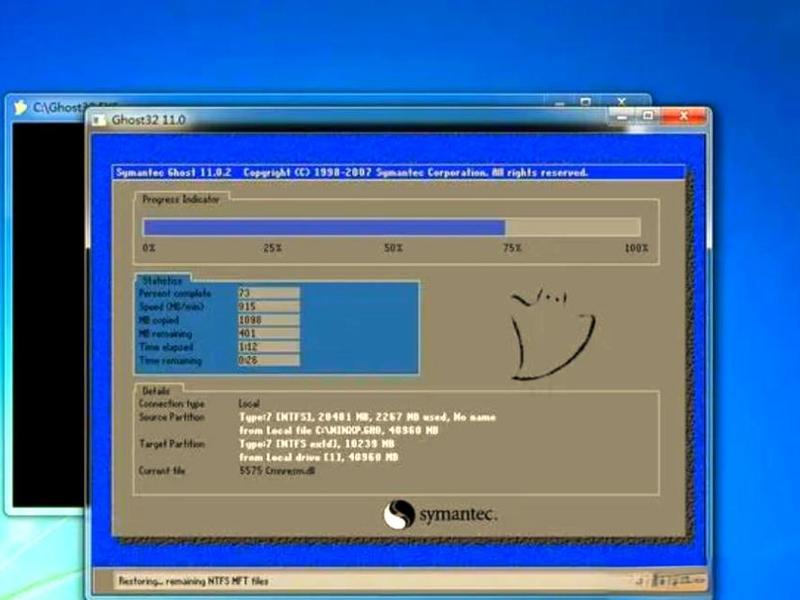Click the C:\Ghost32.EXE window icon

(20, 107)
